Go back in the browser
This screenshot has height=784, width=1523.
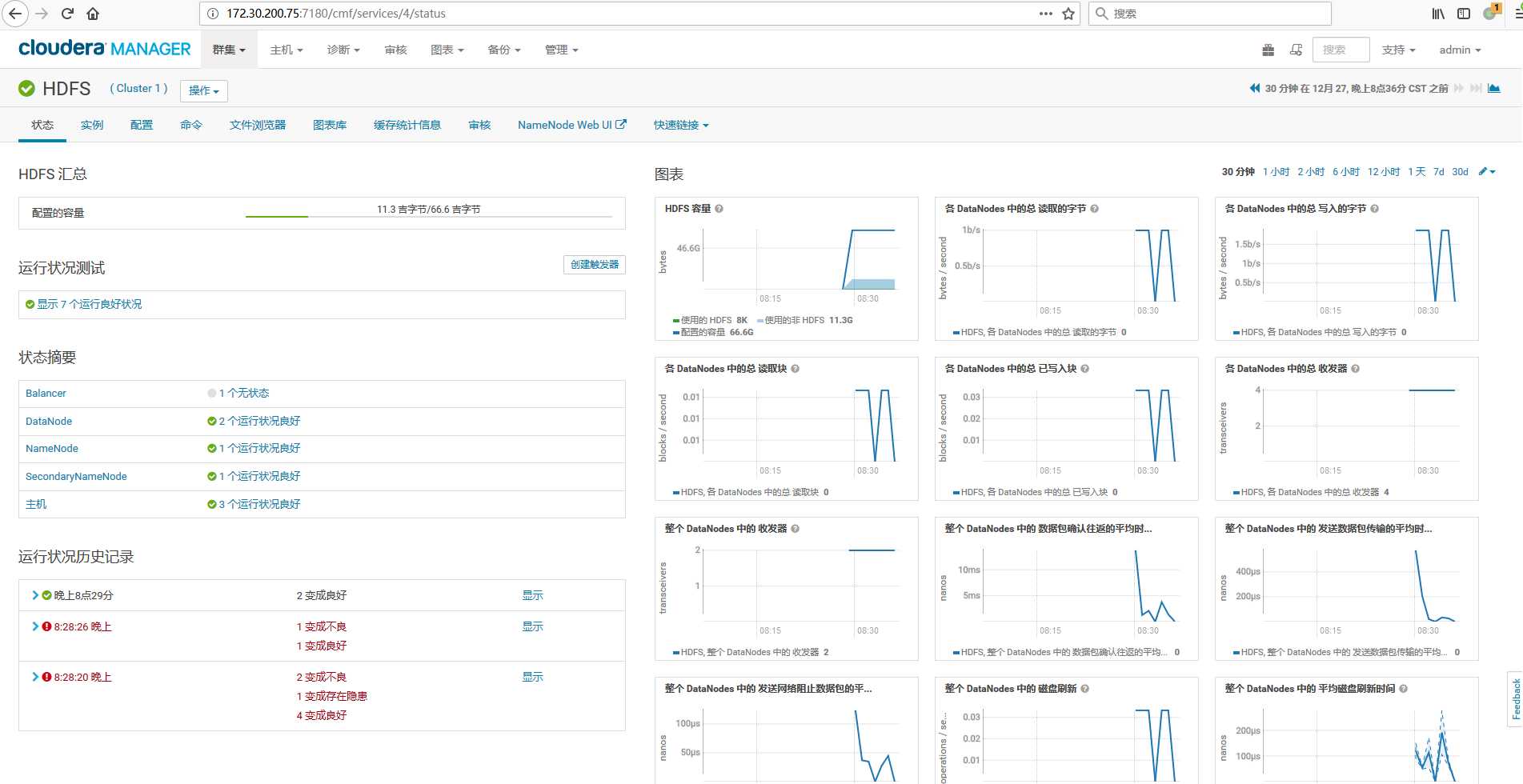tap(15, 14)
